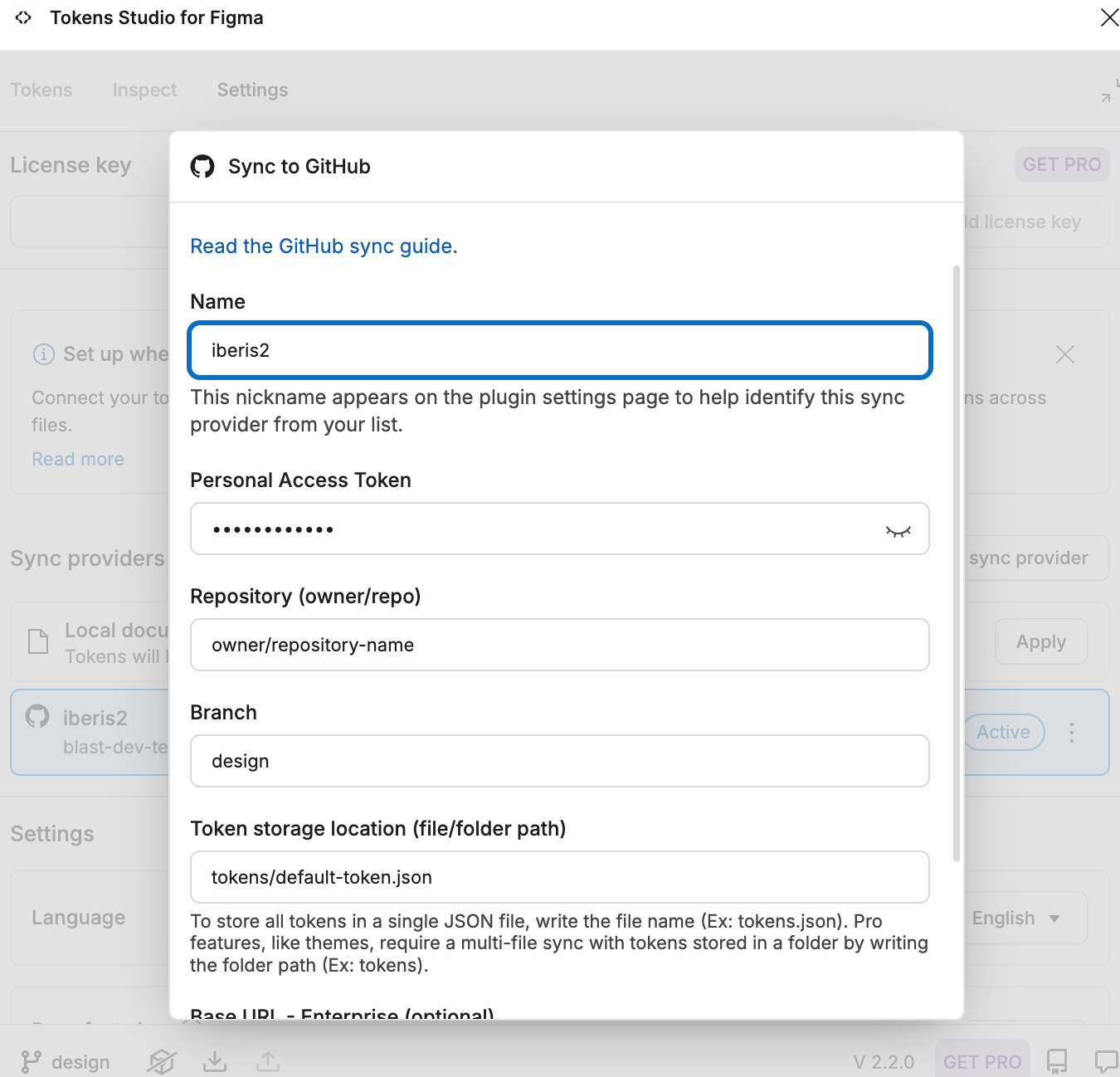Image resolution: width=1120 pixels, height=1077 pixels.
Task: Click the Personal Access Token field
Action: (x=560, y=529)
